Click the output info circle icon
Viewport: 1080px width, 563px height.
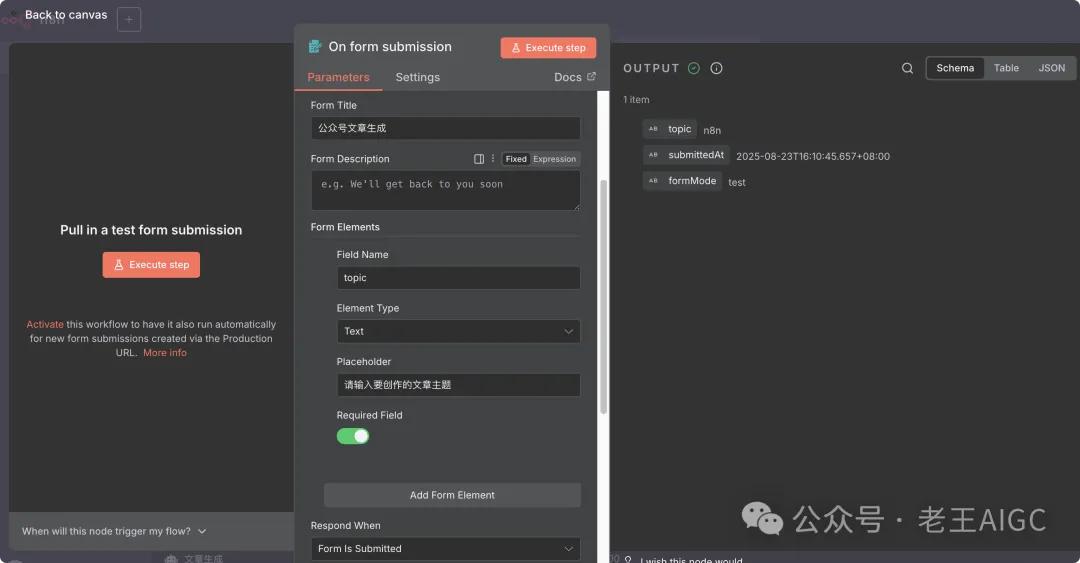tap(716, 68)
